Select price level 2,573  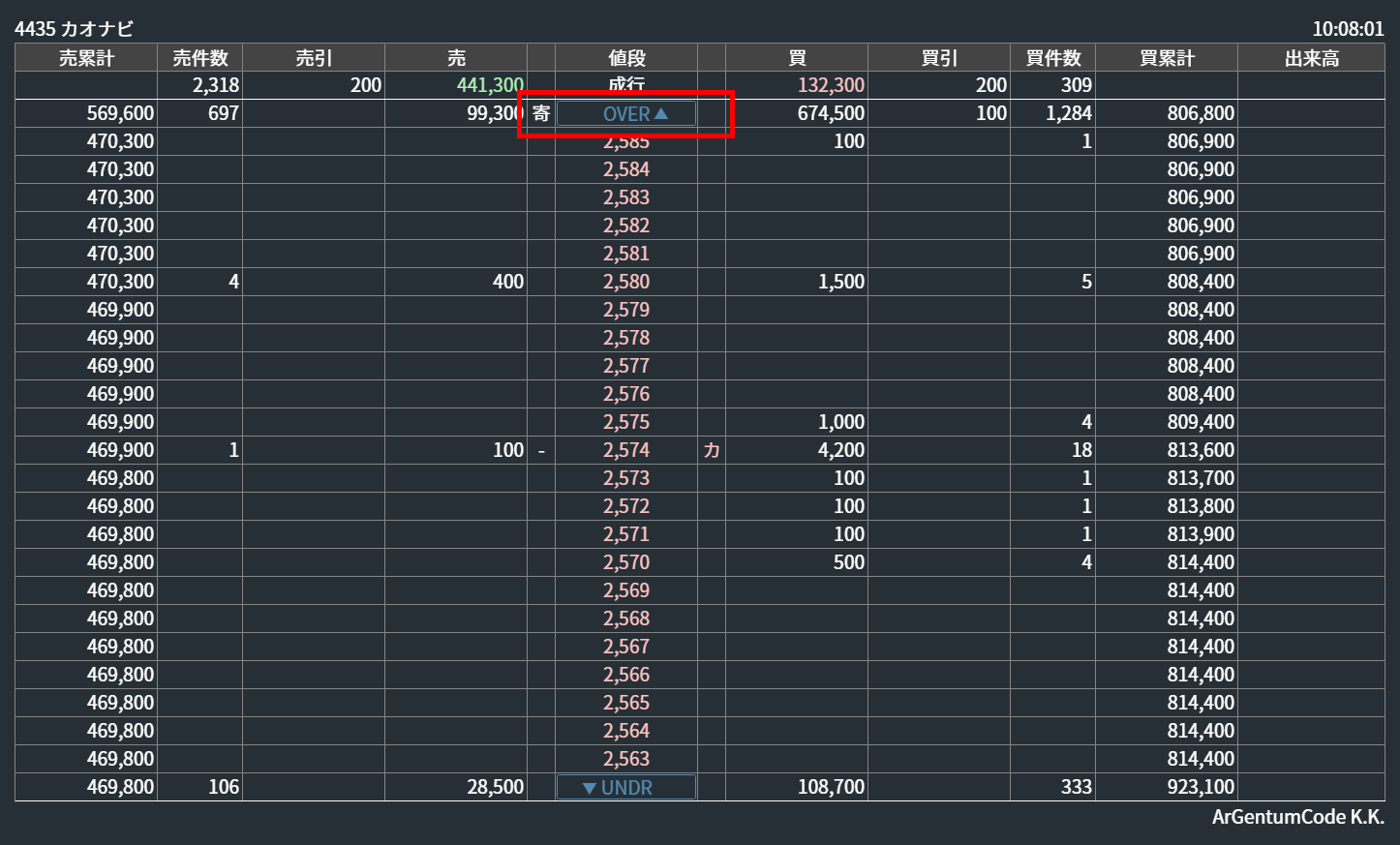pos(626,478)
